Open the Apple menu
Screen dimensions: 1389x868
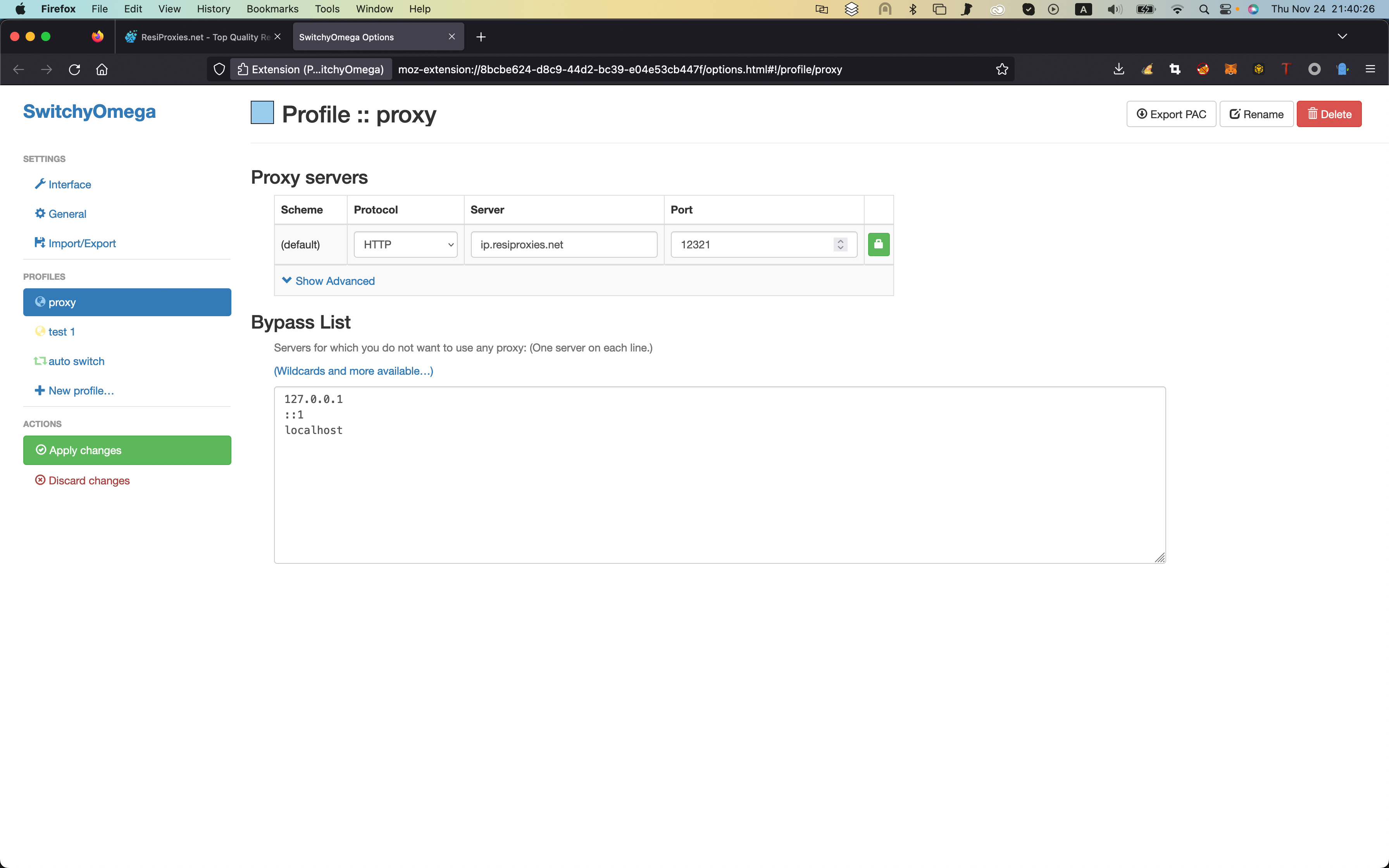click(x=20, y=9)
